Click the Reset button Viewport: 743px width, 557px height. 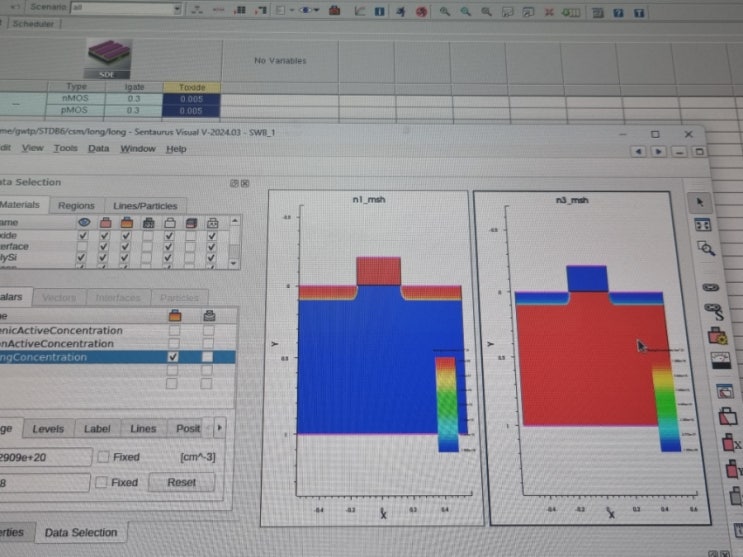click(181, 483)
